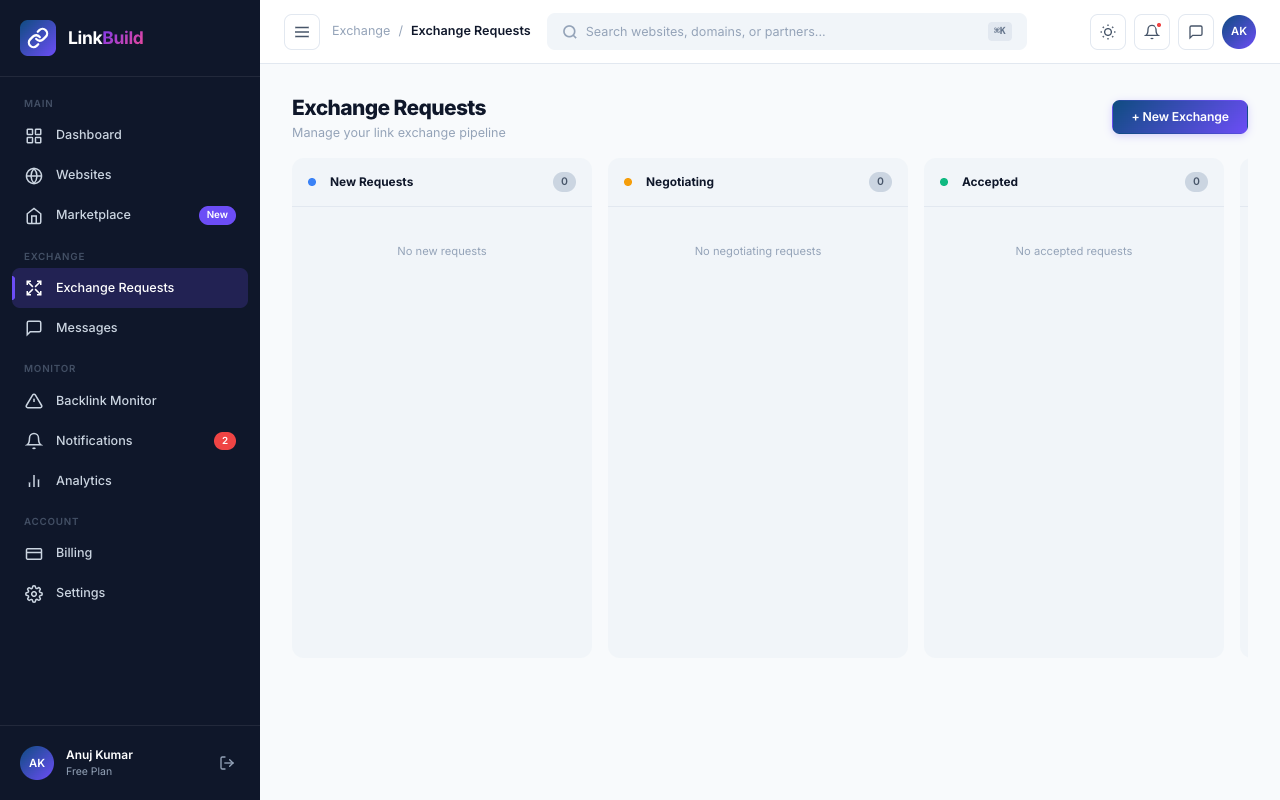Click the Exchange Requests page heading
This screenshot has width=1280, height=800.
(389, 108)
